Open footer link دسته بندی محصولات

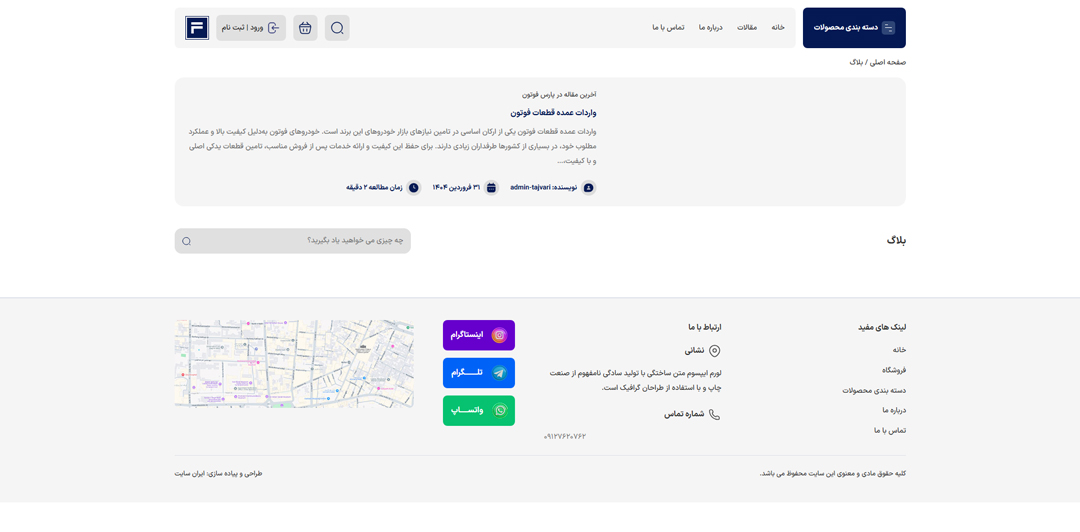(874, 390)
